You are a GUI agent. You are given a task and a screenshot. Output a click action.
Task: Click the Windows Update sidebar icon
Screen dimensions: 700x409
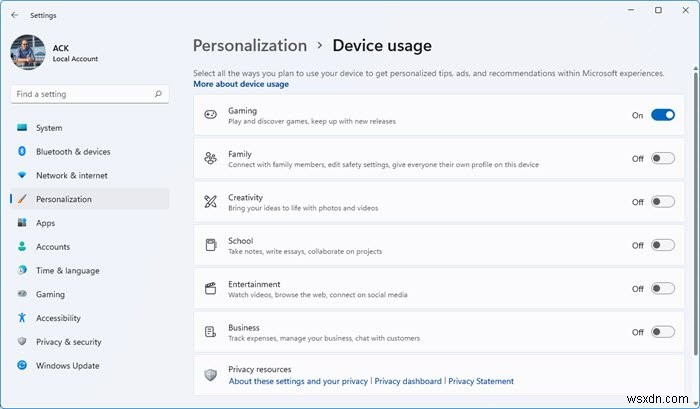click(21, 366)
